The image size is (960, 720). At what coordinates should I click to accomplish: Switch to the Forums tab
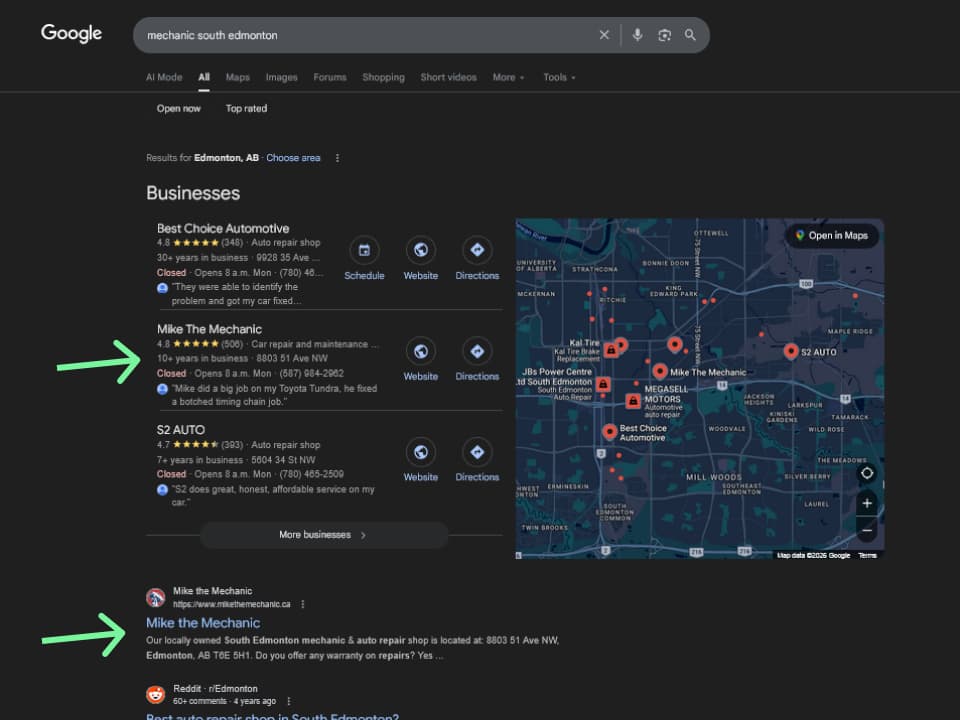pyautogui.click(x=330, y=77)
